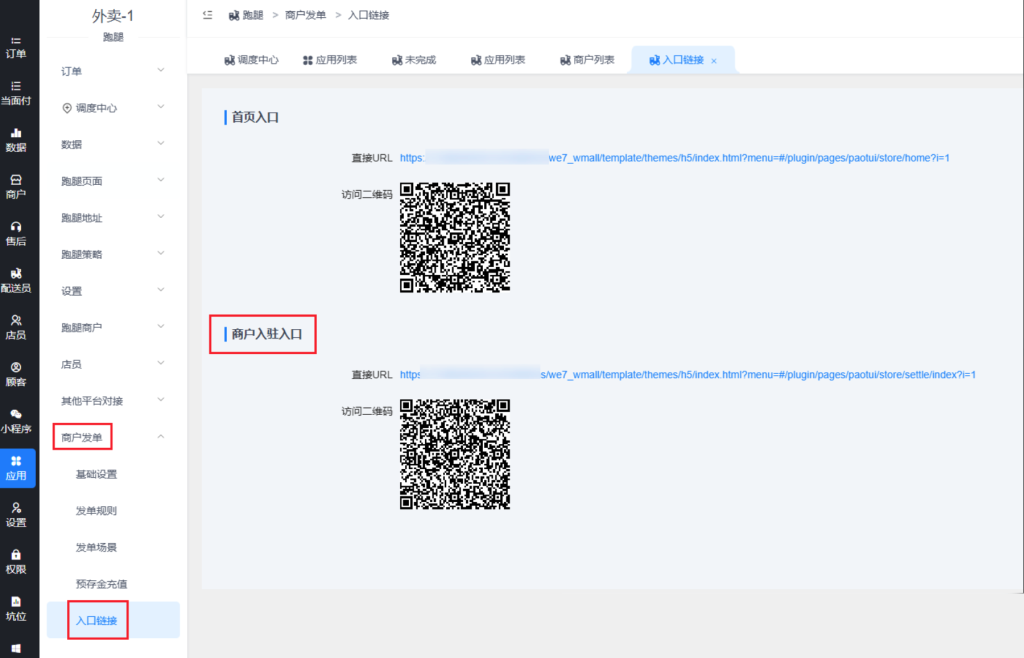Click the 商户 store icon in sidebar

point(16,186)
